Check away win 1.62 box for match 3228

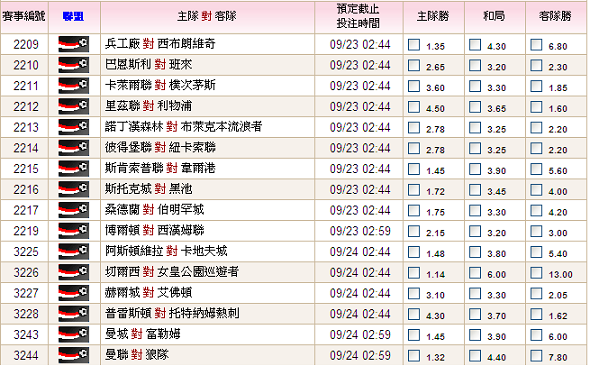point(536,314)
